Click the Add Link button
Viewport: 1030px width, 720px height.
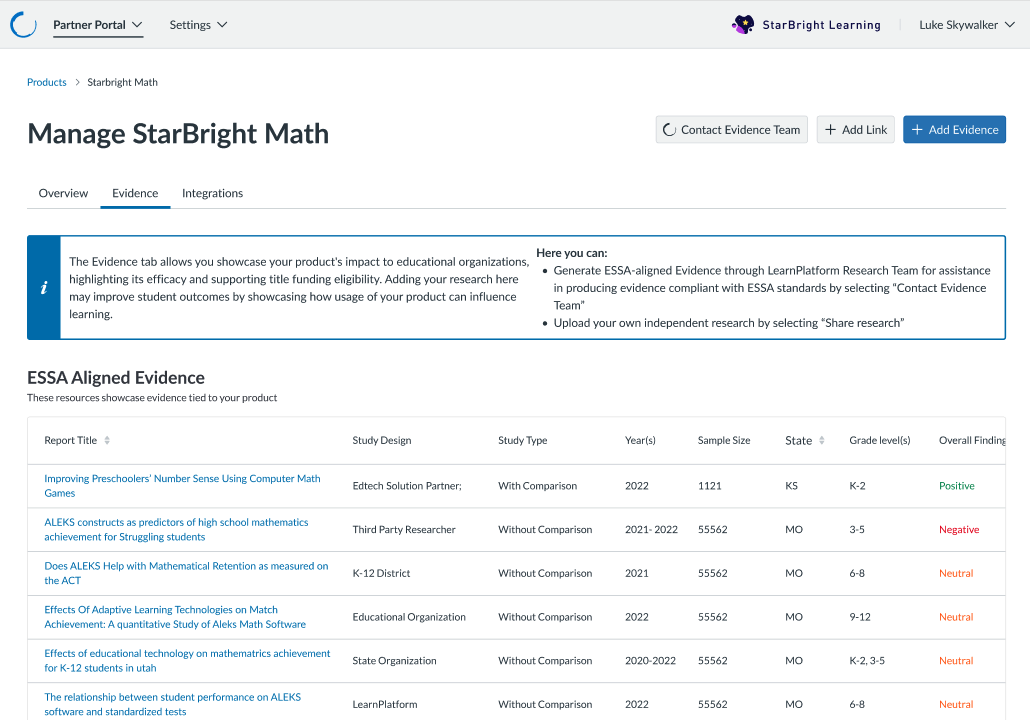856,129
